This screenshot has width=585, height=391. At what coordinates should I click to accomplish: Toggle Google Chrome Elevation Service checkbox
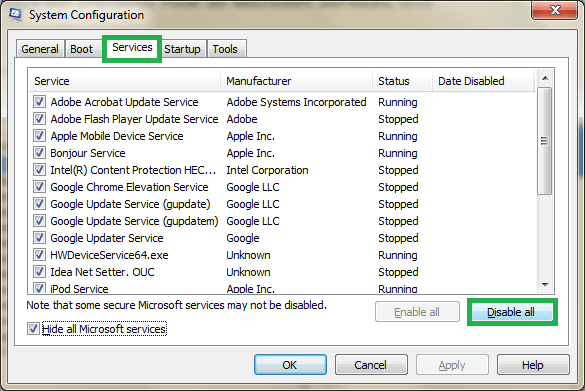[39, 187]
